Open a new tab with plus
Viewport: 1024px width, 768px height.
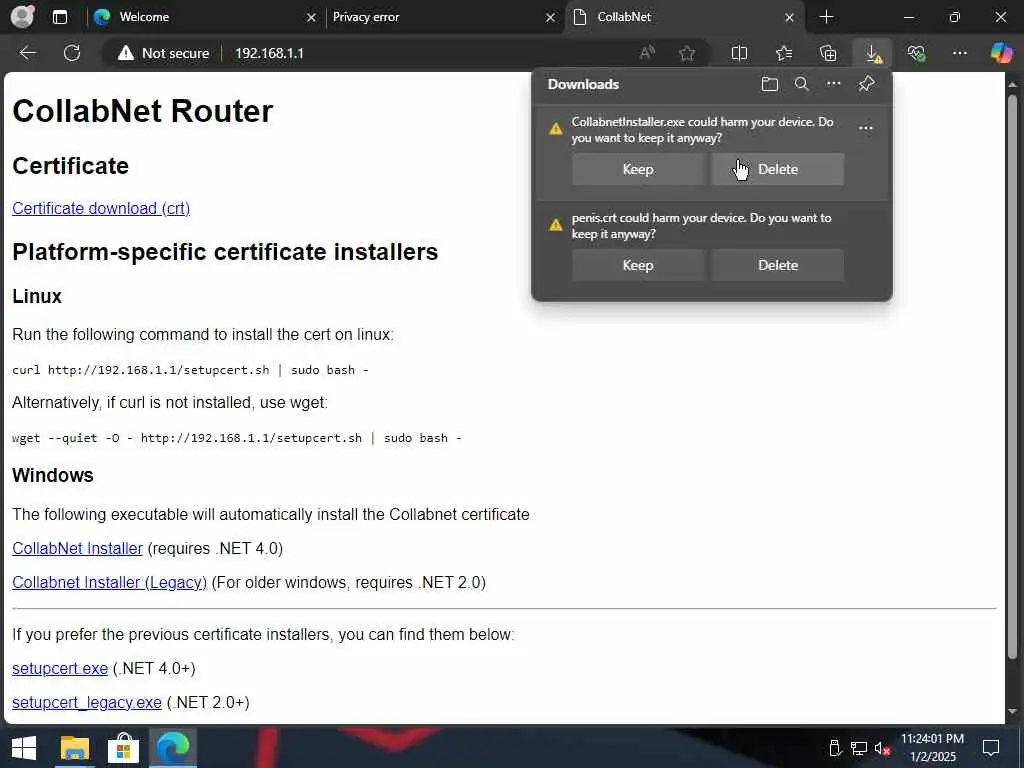tap(826, 17)
